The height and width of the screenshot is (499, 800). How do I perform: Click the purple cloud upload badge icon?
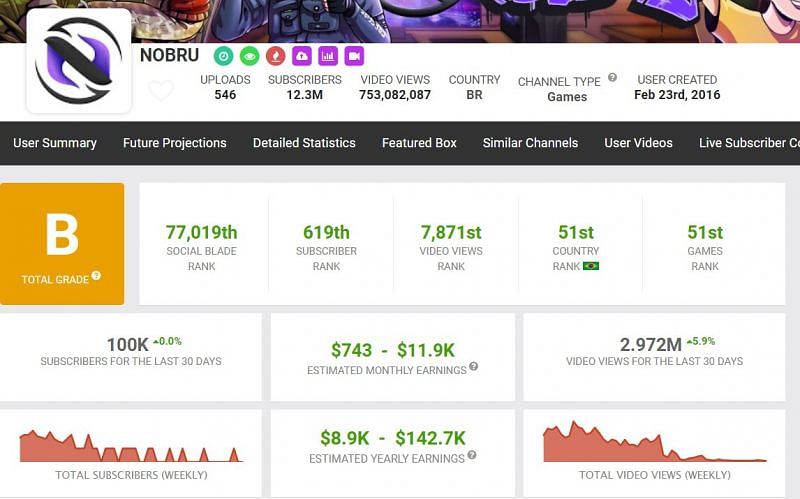click(302, 56)
